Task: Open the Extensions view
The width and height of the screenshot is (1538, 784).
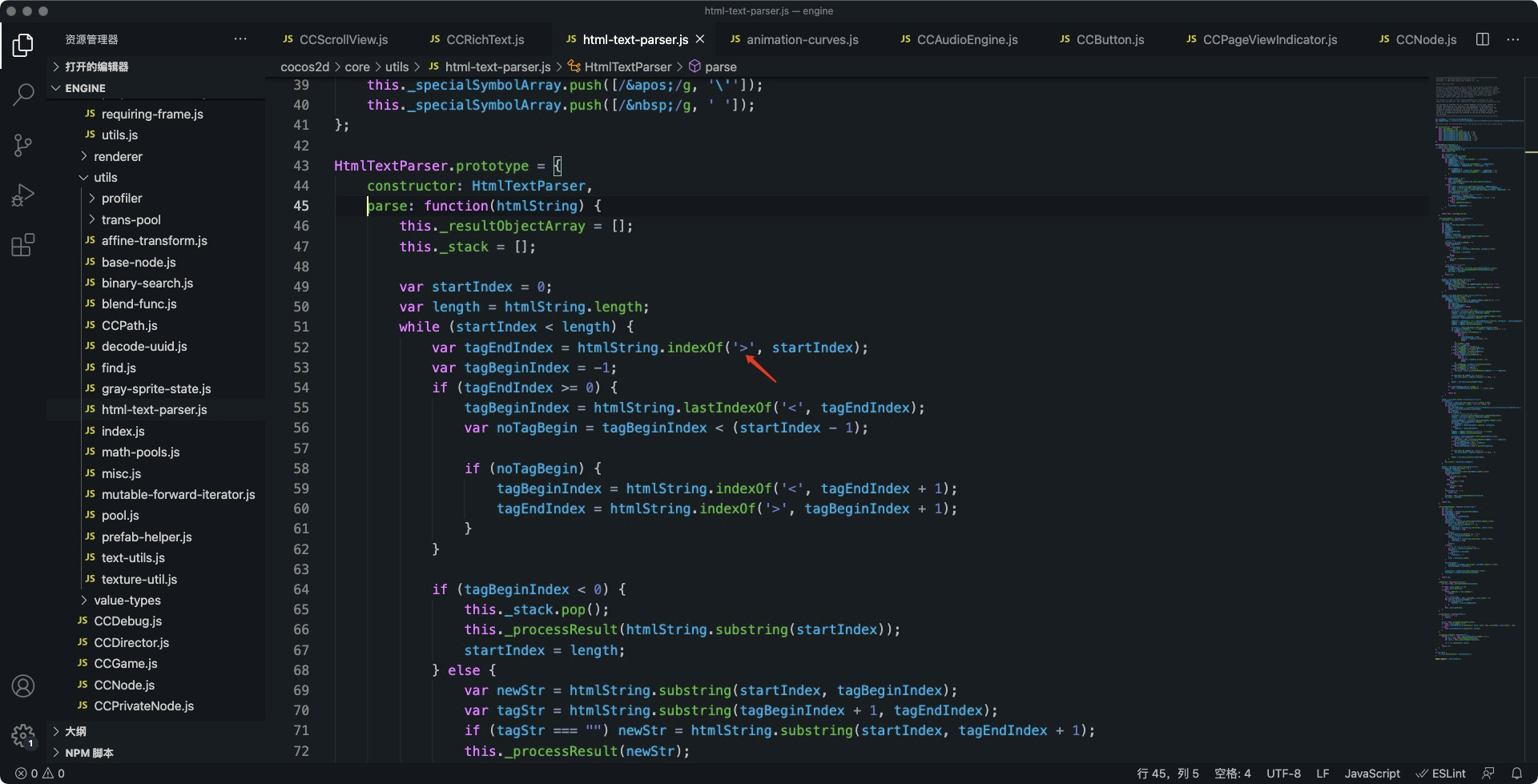Action: tap(23, 244)
